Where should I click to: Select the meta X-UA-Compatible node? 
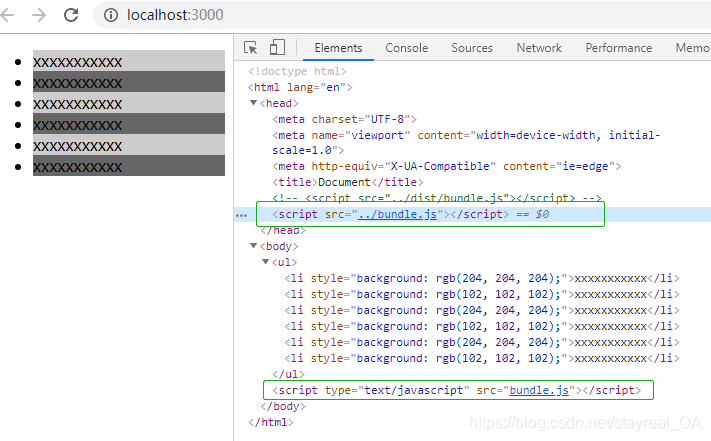pyautogui.click(x=447, y=166)
